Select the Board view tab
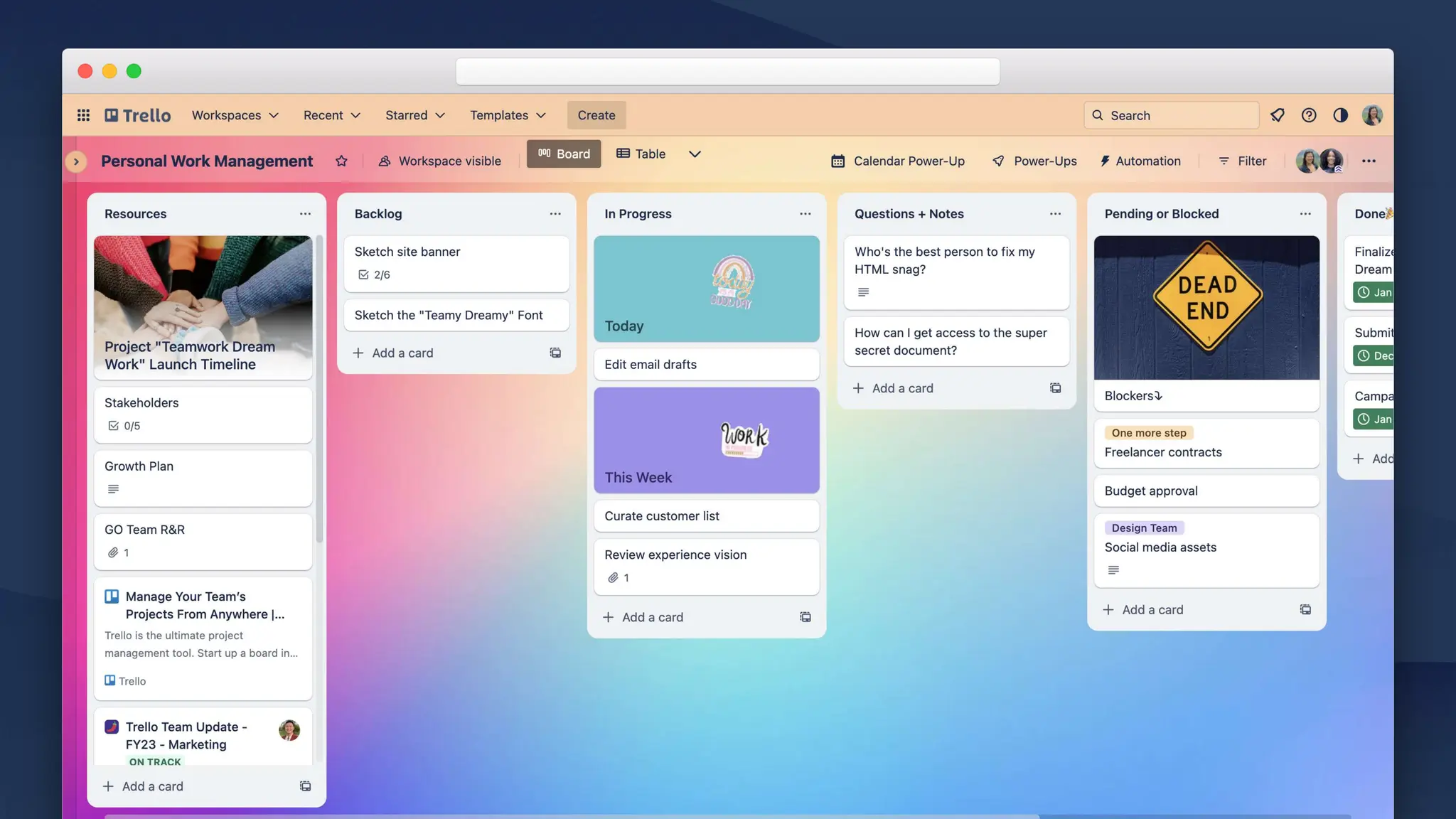 [x=564, y=154]
